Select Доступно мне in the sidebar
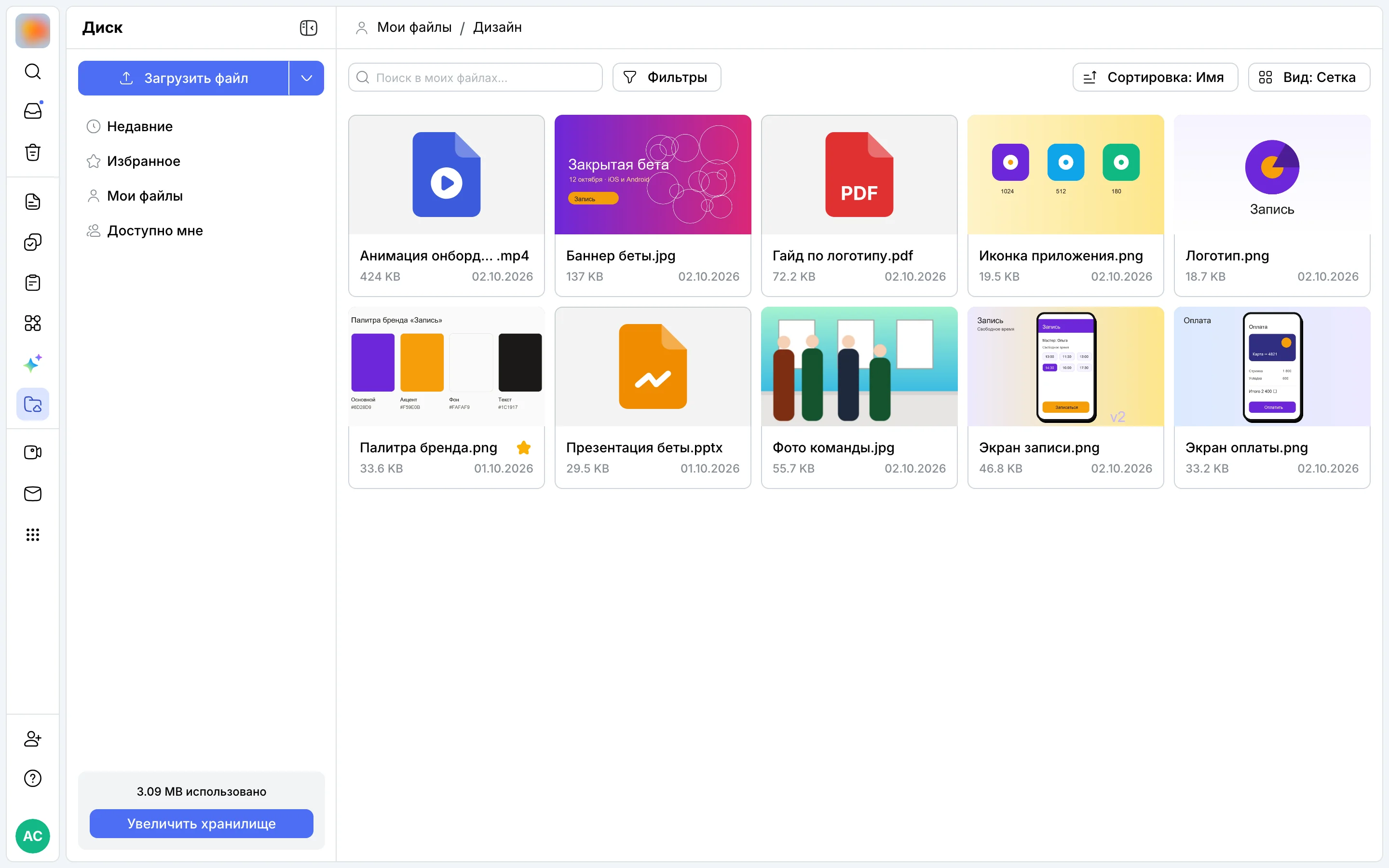 point(201,231)
